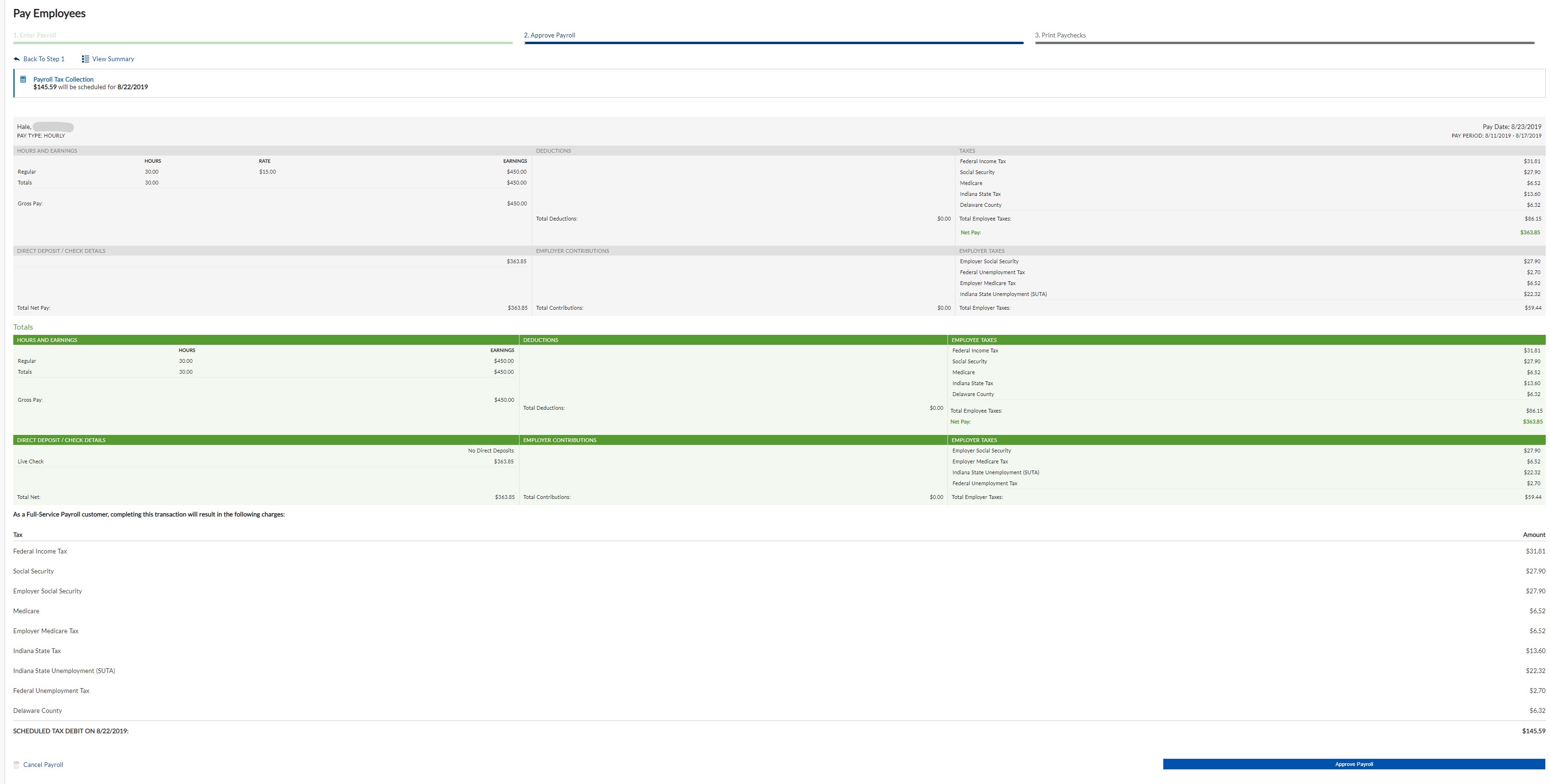Open the View Summary link
Viewport: 1550px width, 784px height.
112,59
